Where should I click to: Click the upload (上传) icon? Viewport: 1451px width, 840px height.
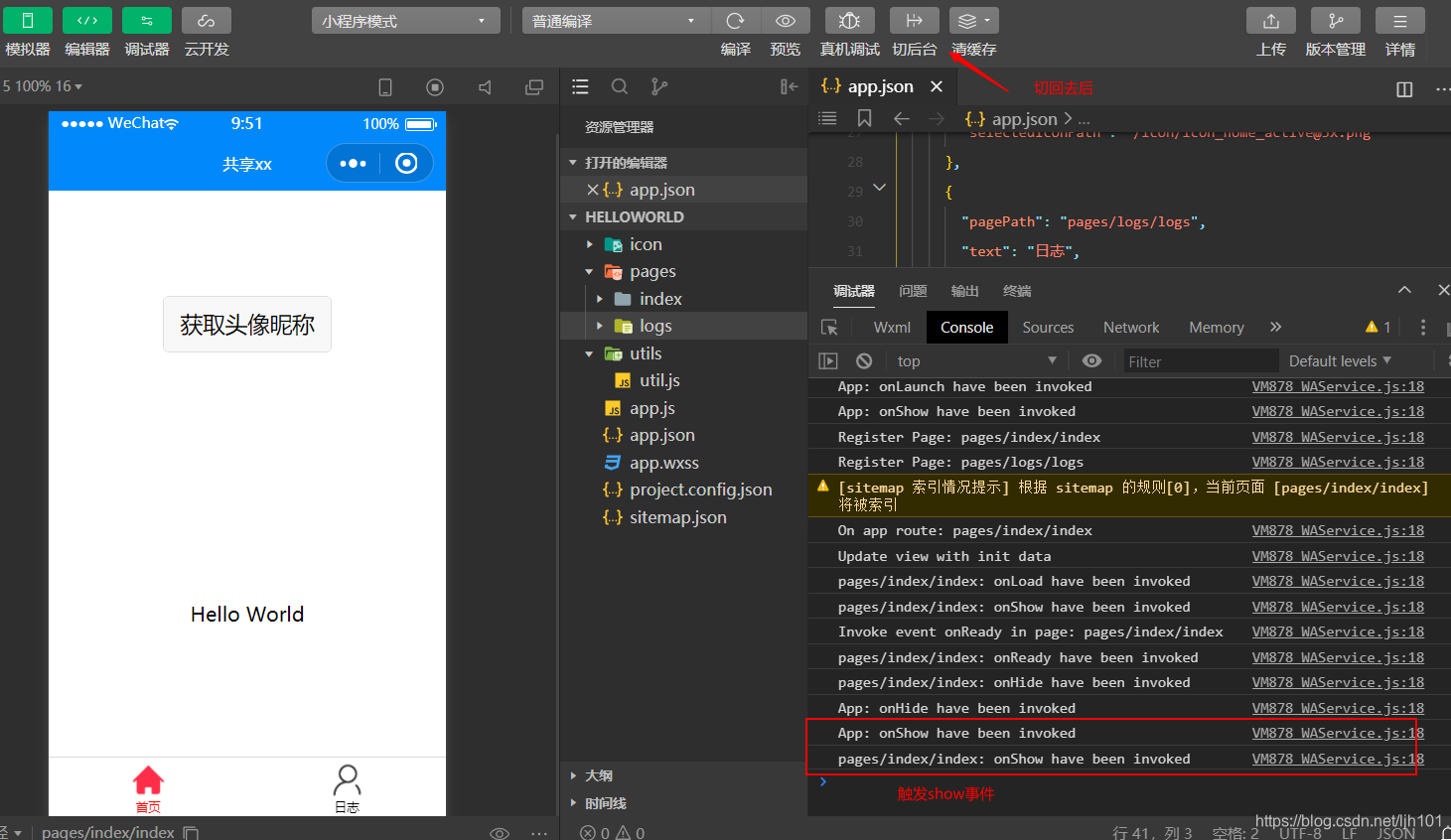click(x=1271, y=21)
